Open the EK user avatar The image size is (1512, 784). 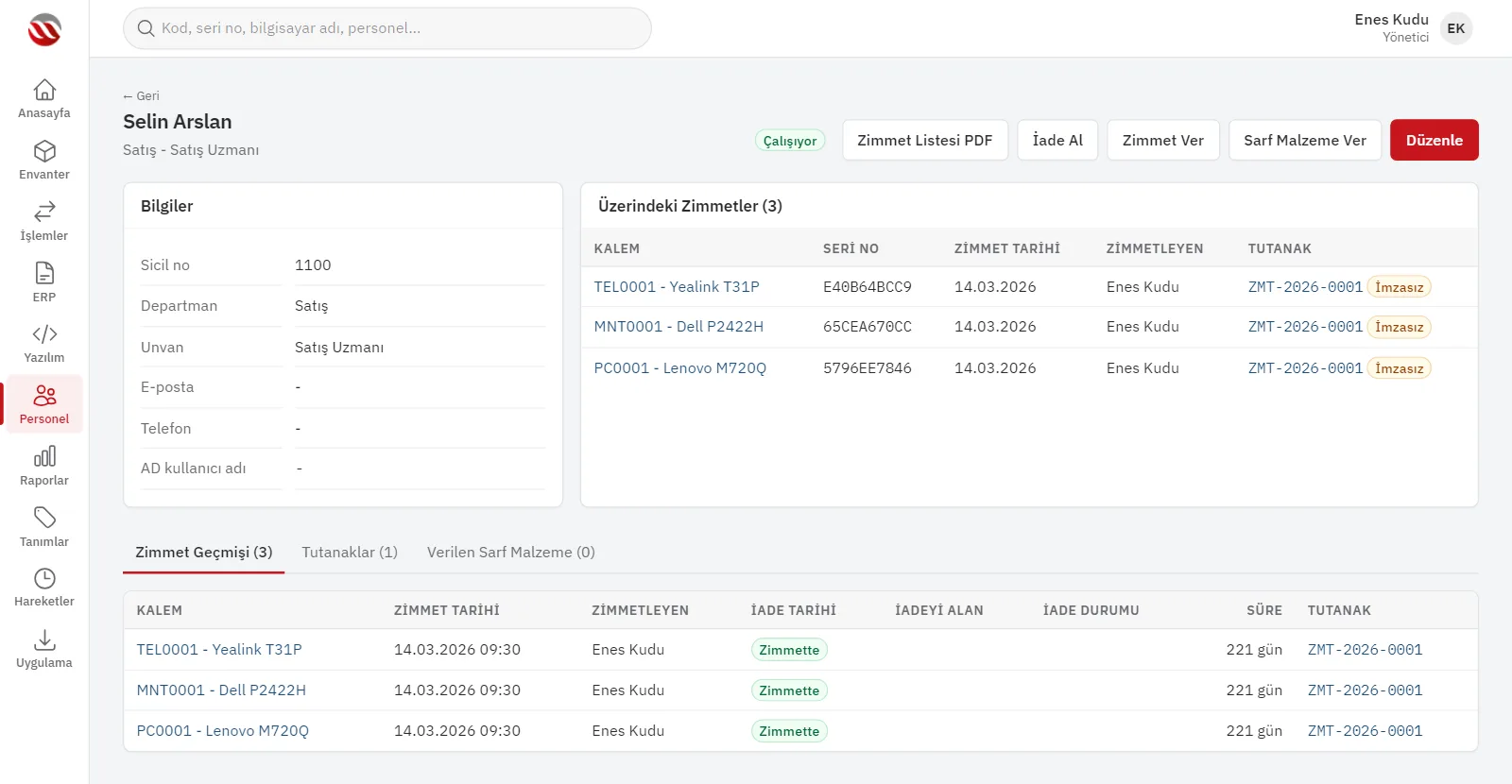point(1456,28)
